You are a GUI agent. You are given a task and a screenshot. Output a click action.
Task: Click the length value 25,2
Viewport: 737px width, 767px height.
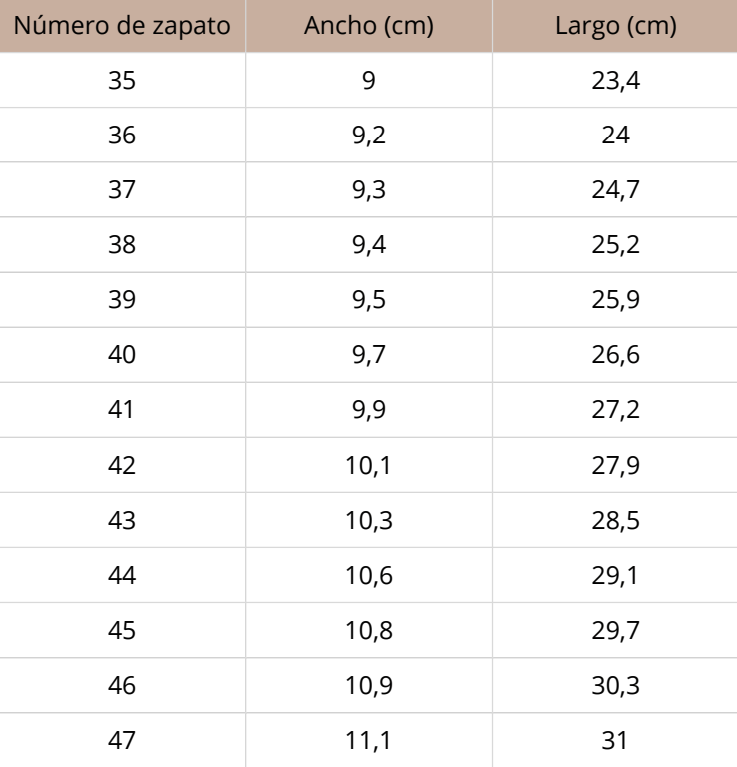click(615, 245)
